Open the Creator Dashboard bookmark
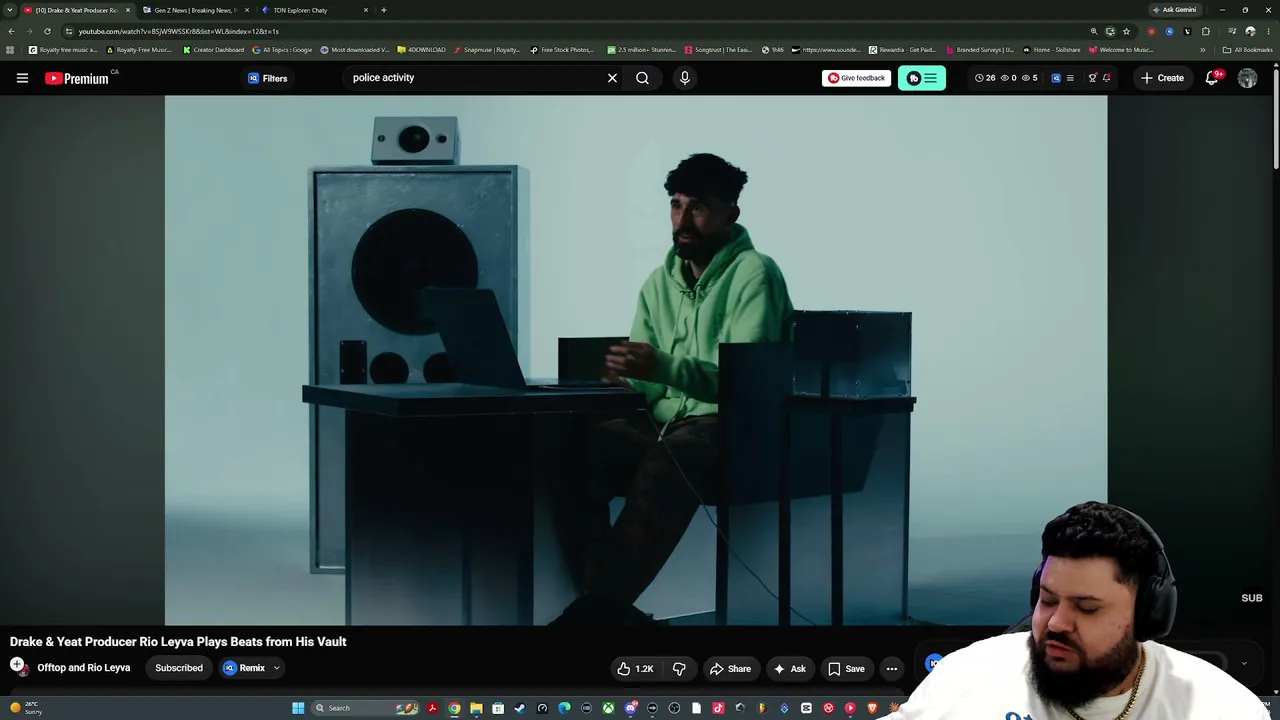This screenshot has height=720, width=1280. [x=213, y=50]
